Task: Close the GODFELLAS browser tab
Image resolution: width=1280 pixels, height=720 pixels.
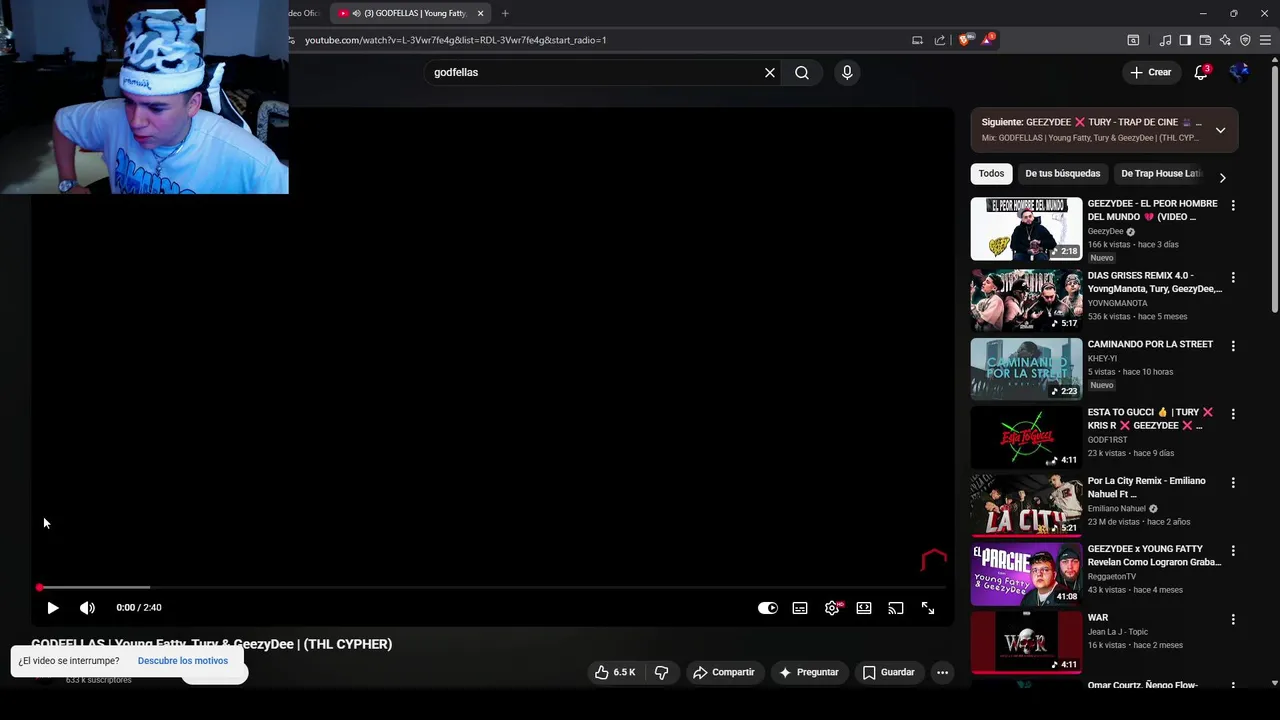Action: (481, 13)
